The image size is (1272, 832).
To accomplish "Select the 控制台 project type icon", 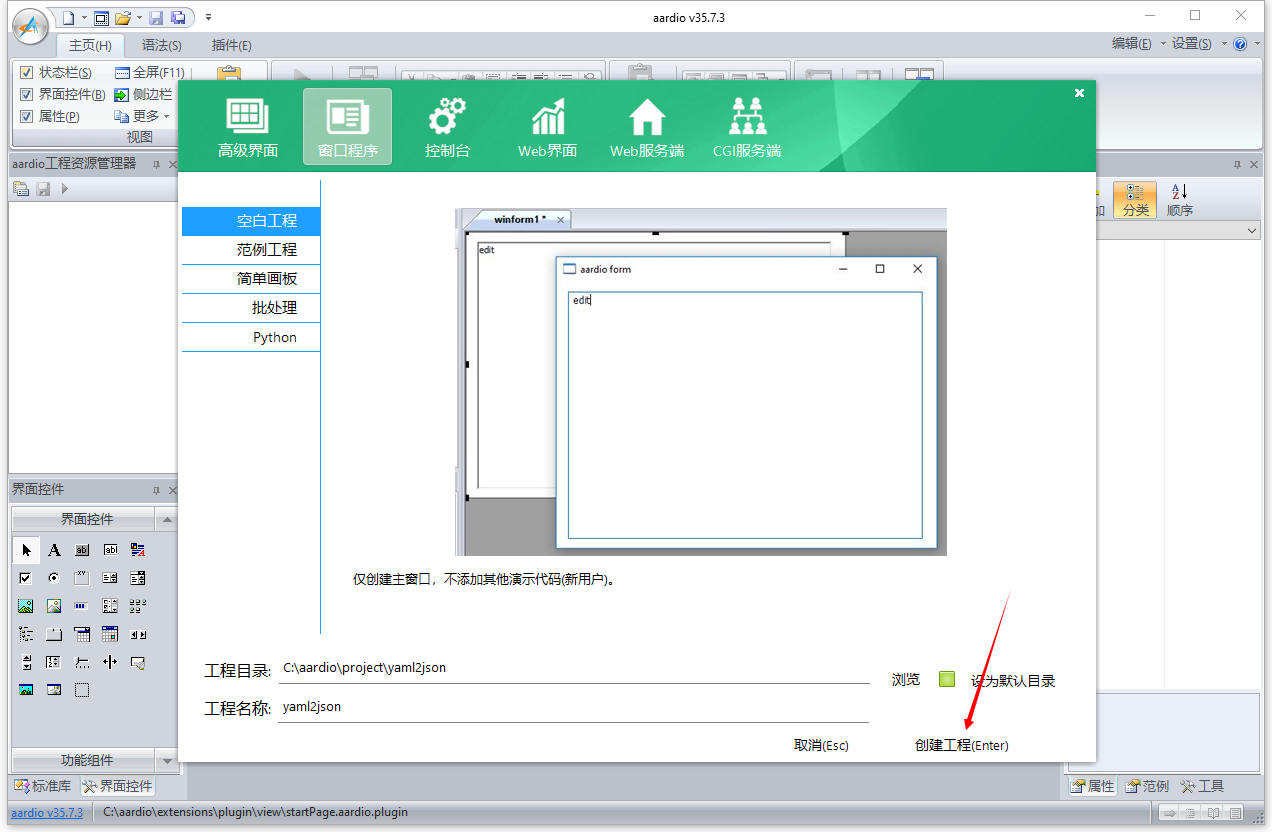I will pos(447,126).
